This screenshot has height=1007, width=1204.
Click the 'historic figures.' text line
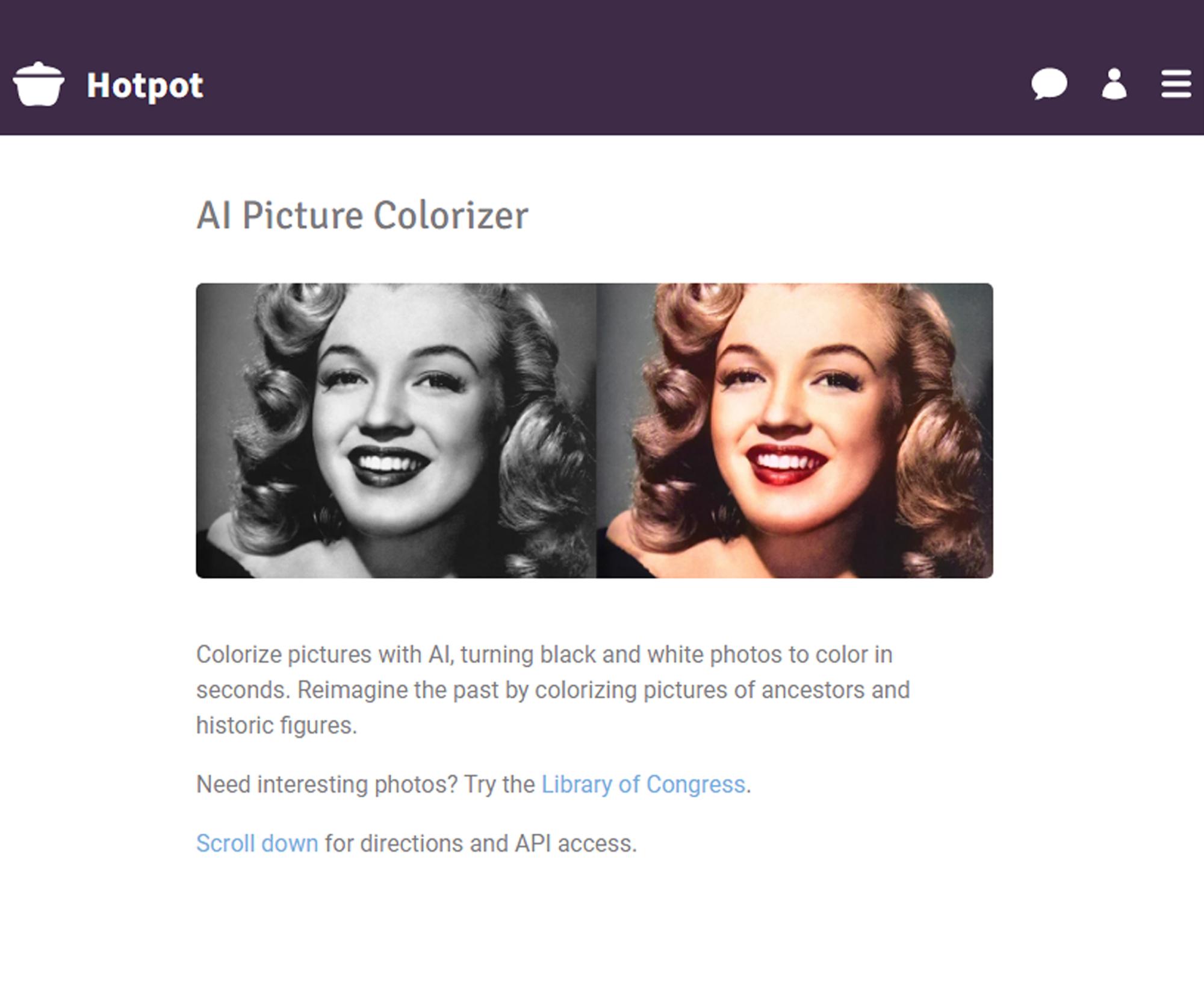pyautogui.click(x=276, y=726)
